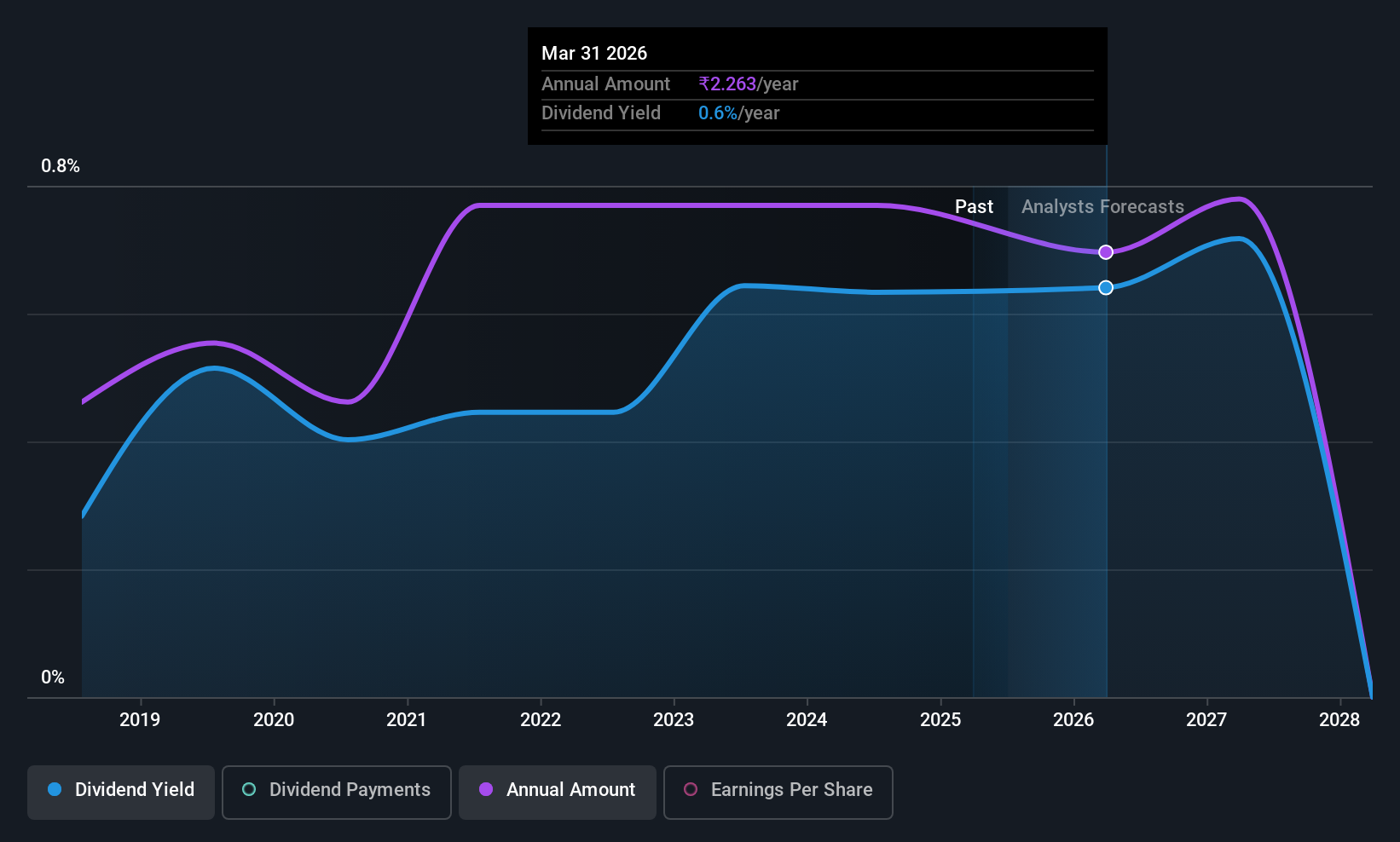Click the Mar 31 2026 tooltip date

pyautogui.click(x=594, y=54)
